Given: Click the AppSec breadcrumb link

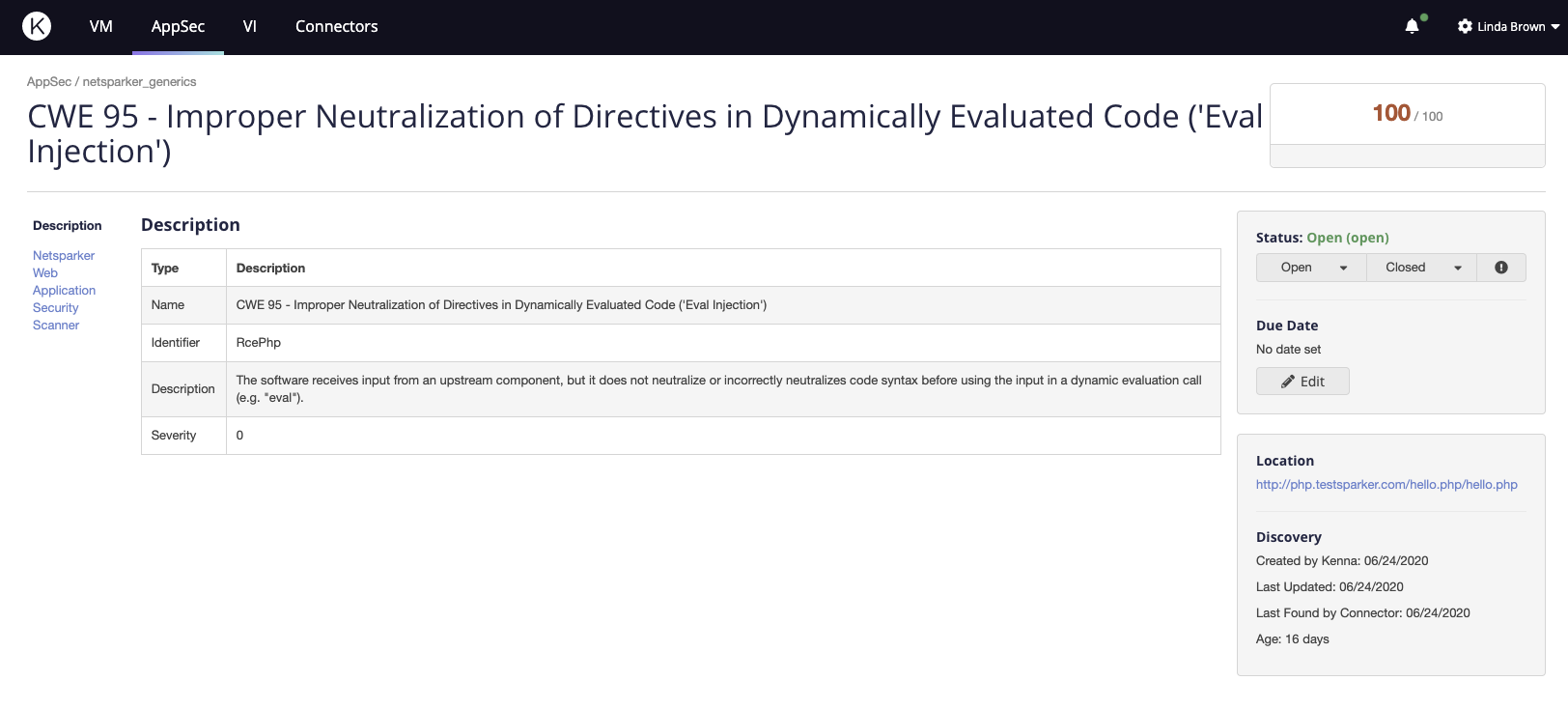Looking at the screenshot, I should [x=48, y=82].
